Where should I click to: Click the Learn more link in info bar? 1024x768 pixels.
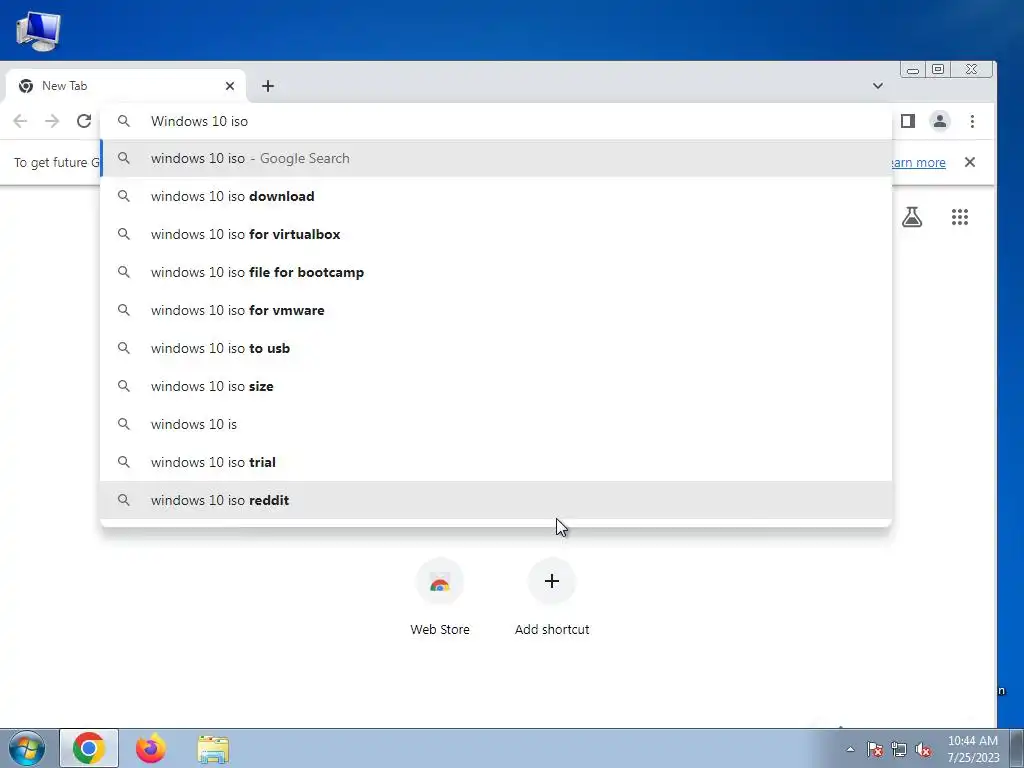(919, 163)
